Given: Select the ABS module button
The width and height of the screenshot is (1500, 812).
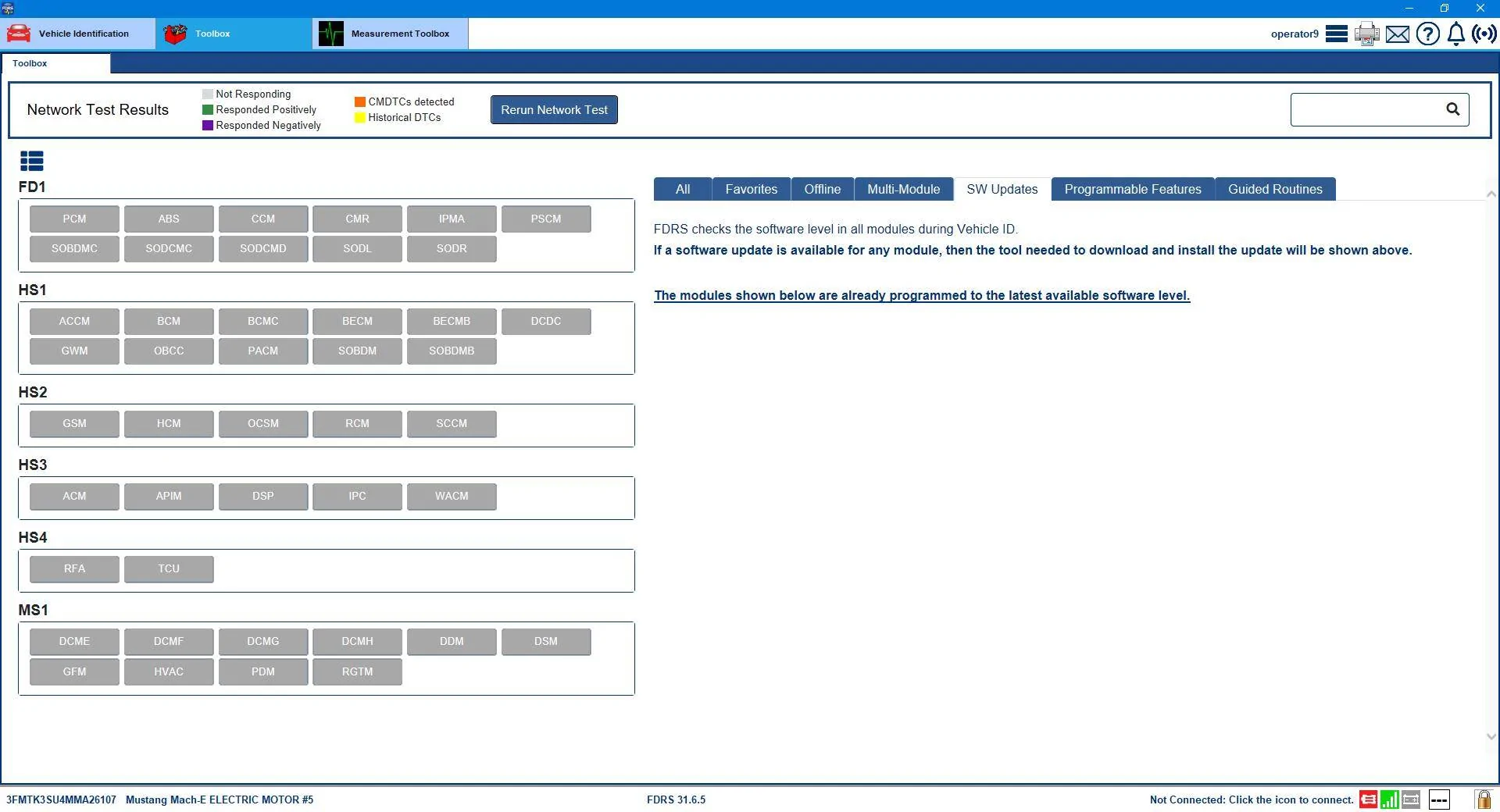Looking at the screenshot, I should point(169,219).
